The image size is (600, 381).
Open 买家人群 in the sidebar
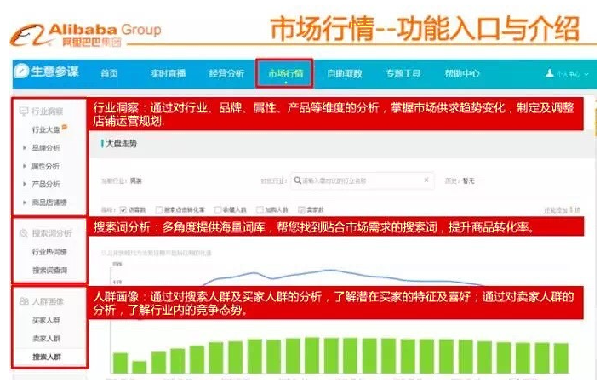pos(46,320)
